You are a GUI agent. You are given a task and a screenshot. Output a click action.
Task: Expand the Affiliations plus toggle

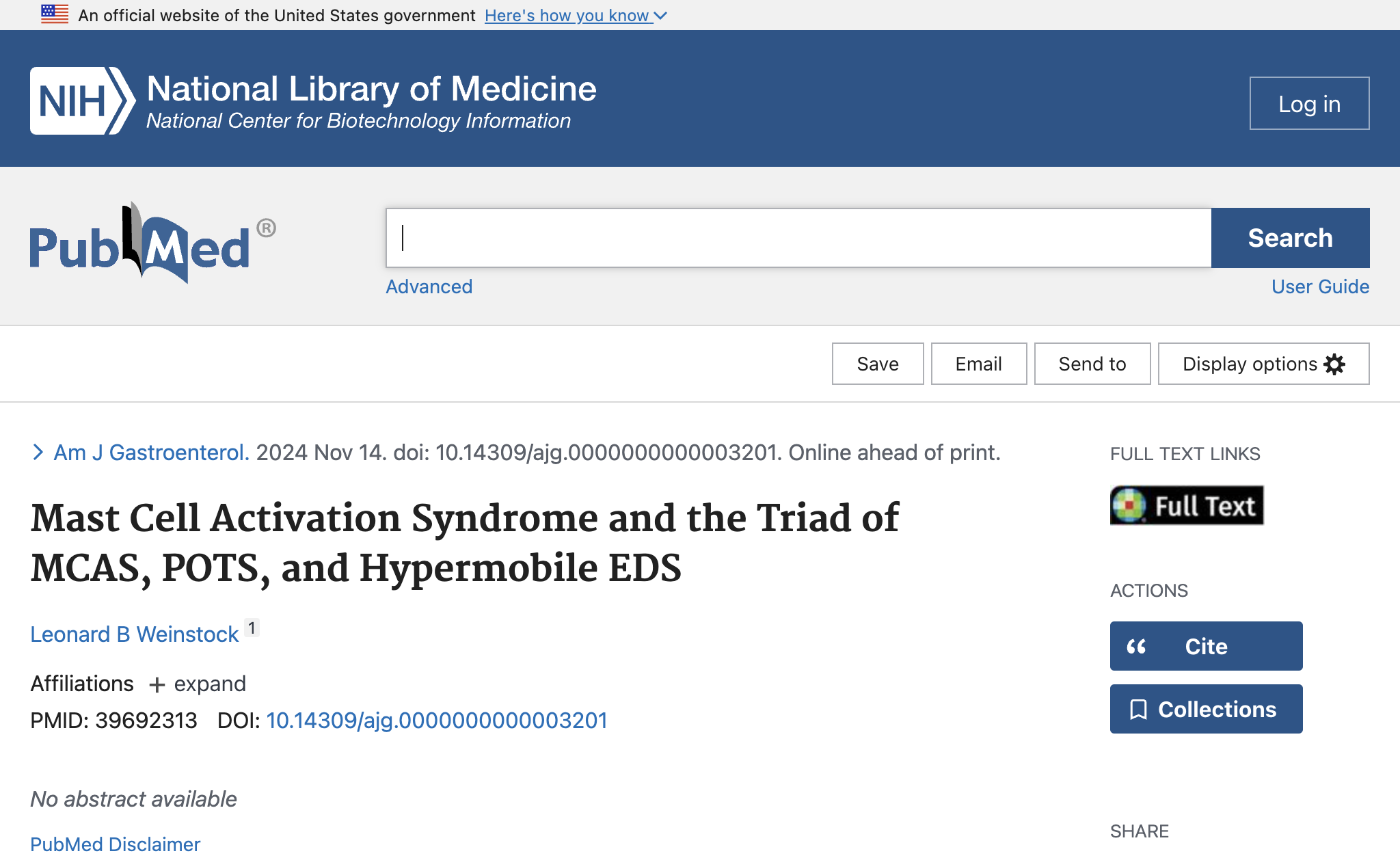tap(157, 685)
